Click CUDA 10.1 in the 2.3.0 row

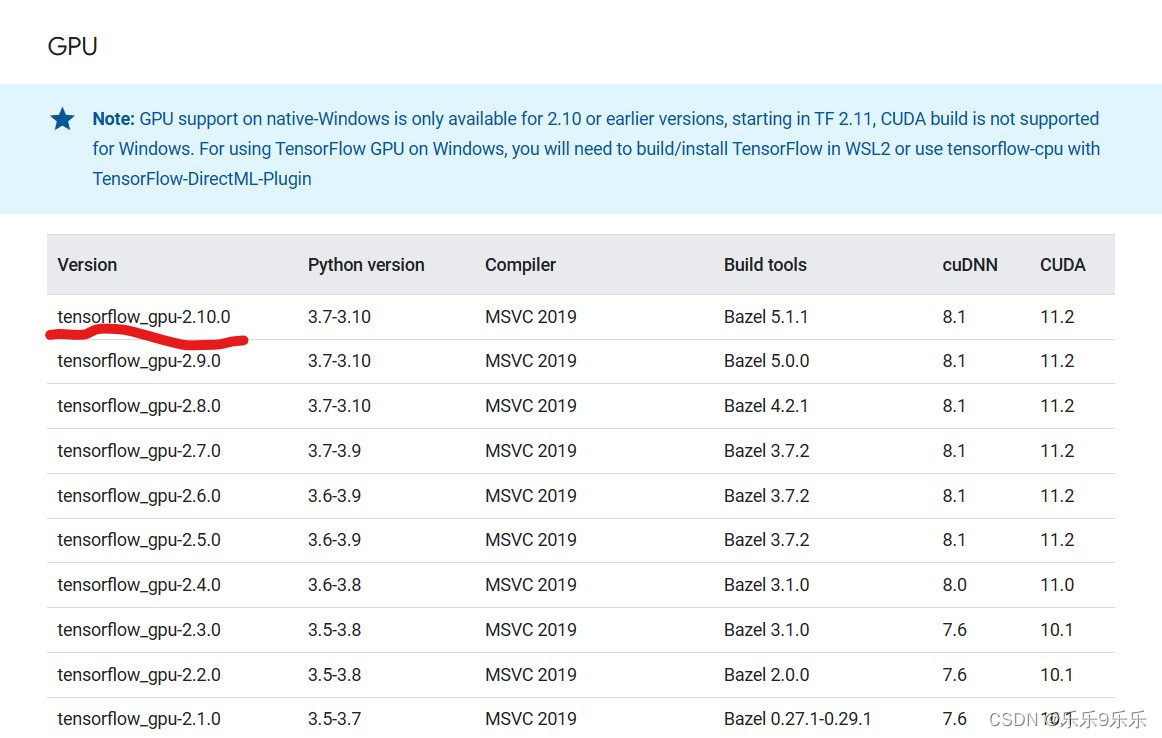(x=1057, y=630)
